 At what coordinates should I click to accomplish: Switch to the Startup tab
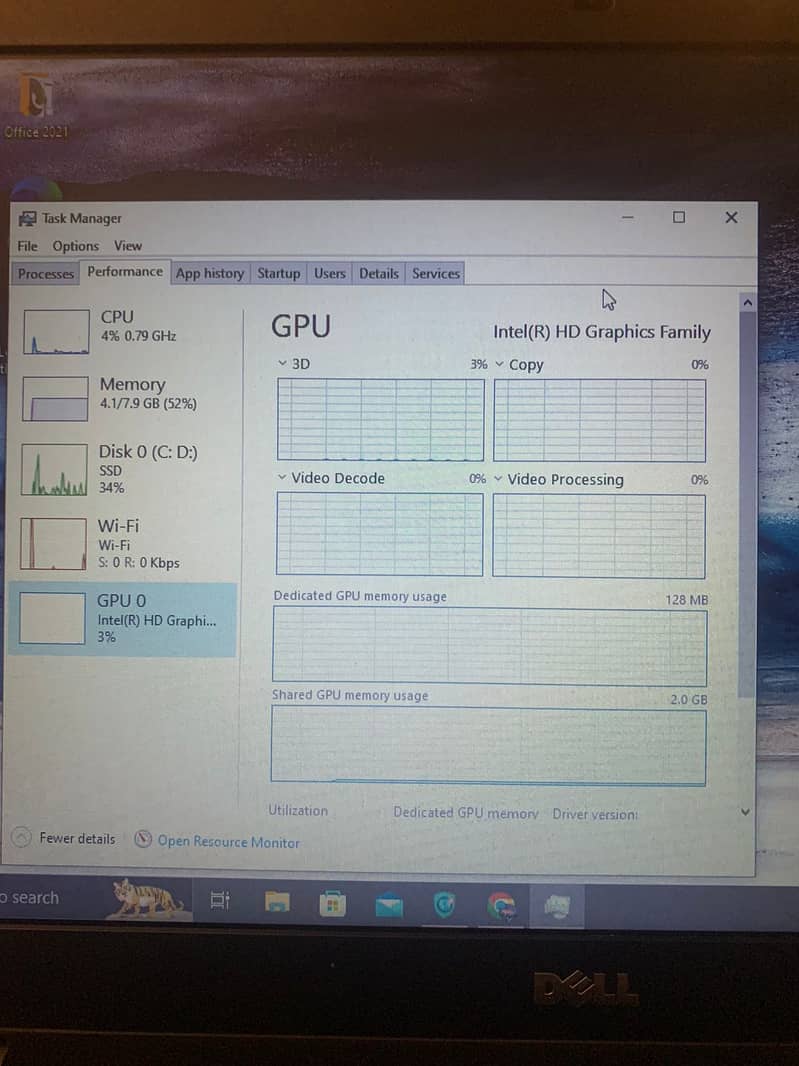pos(278,273)
